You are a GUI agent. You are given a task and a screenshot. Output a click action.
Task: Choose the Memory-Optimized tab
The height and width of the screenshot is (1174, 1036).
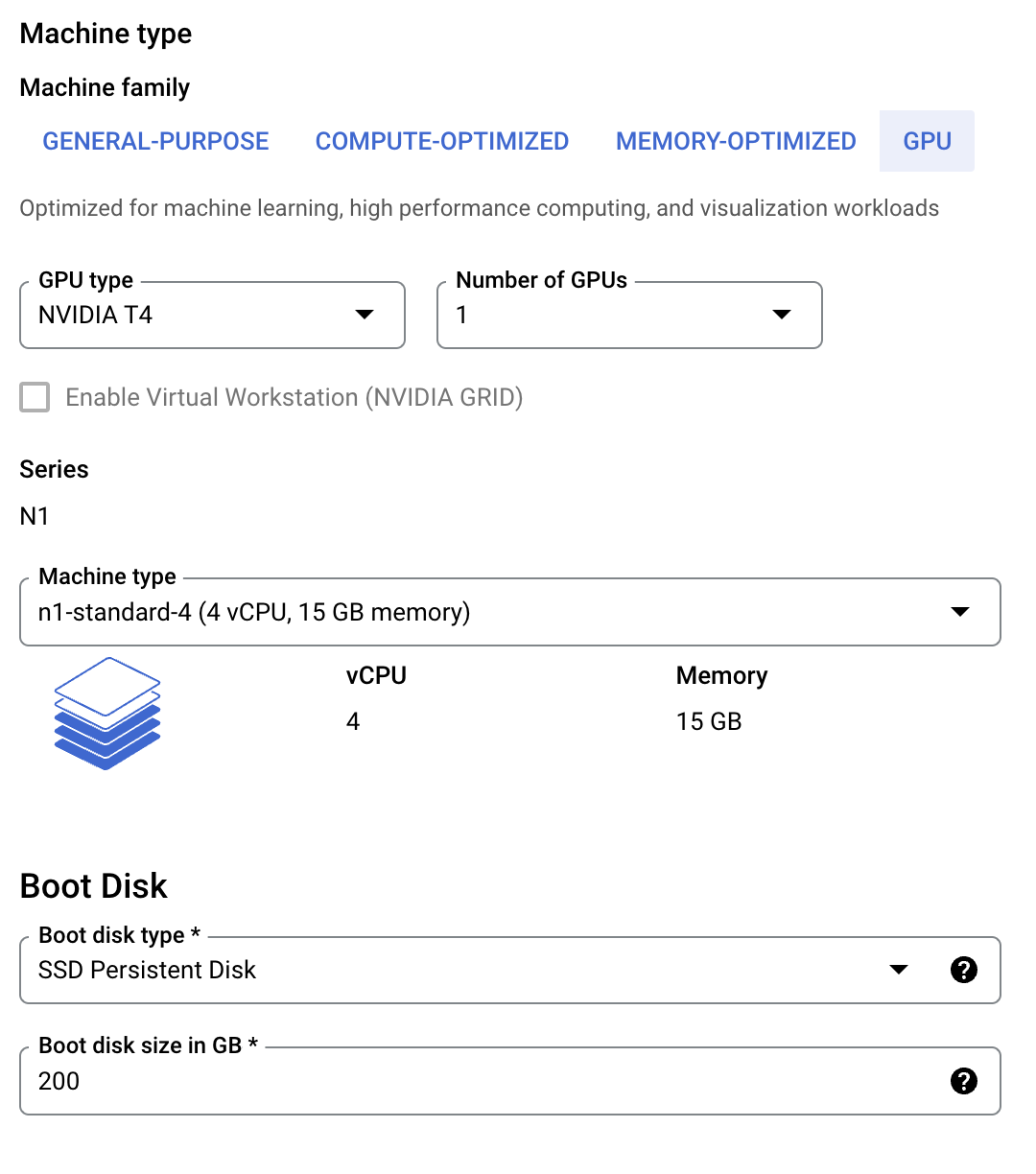coord(736,141)
